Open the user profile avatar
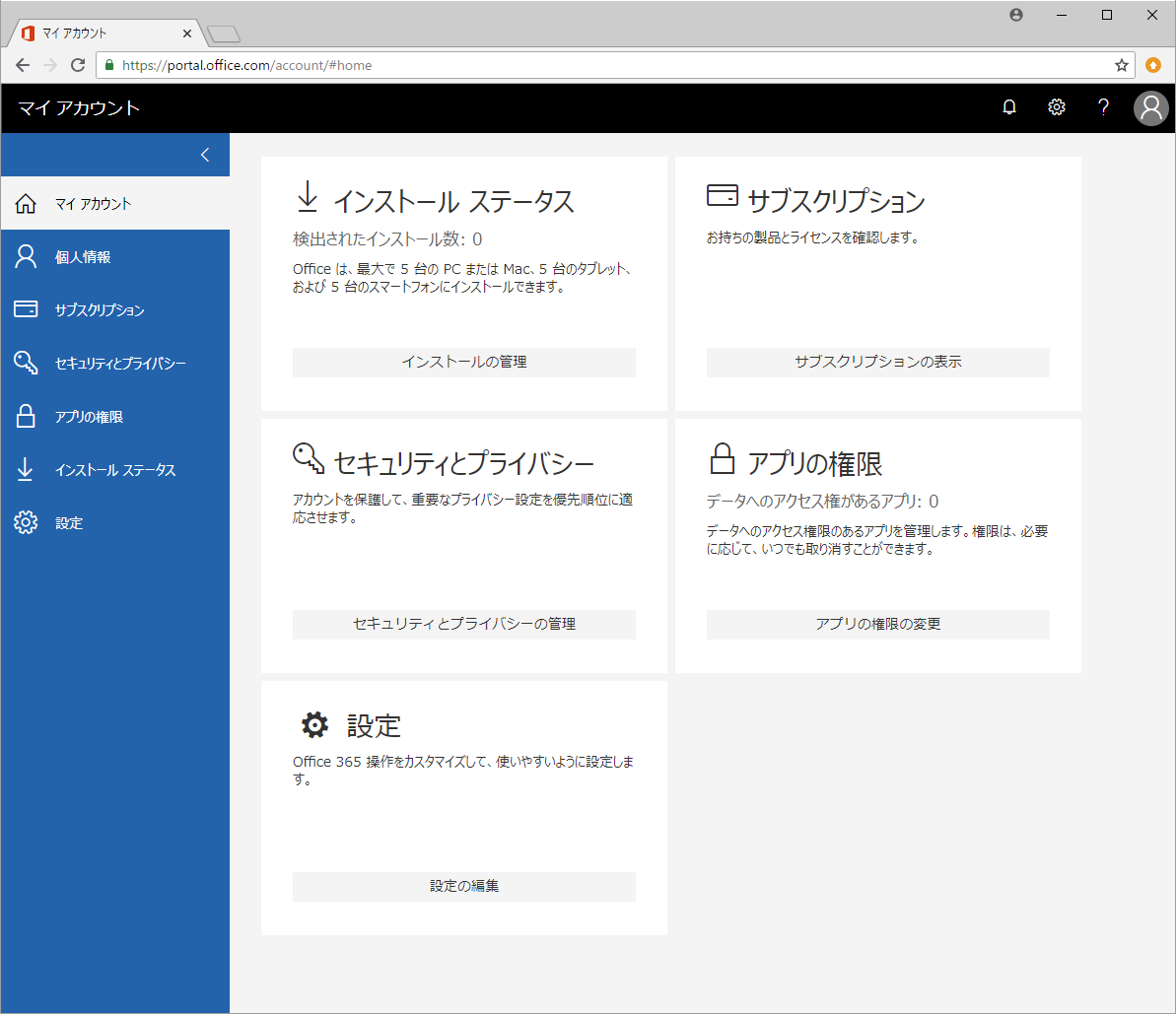This screenshot has width=1176, height=1014. click(x=1151, y=108)
